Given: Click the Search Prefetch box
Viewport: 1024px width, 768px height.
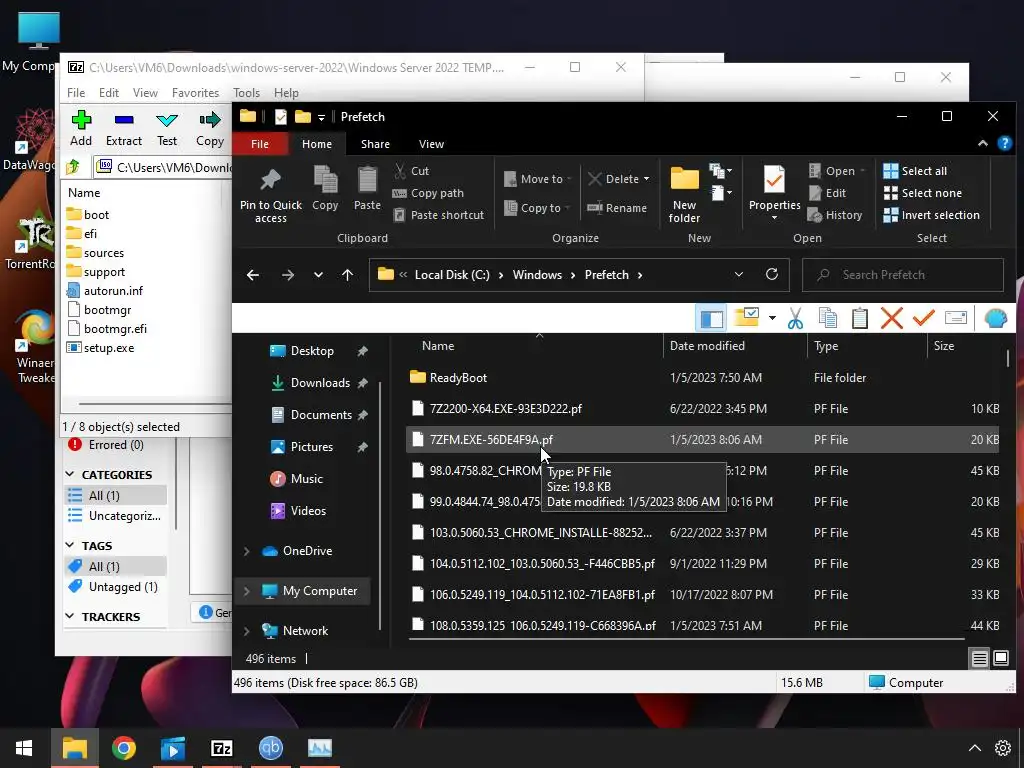Looking at the screenshot, I should tap(903, 275).
